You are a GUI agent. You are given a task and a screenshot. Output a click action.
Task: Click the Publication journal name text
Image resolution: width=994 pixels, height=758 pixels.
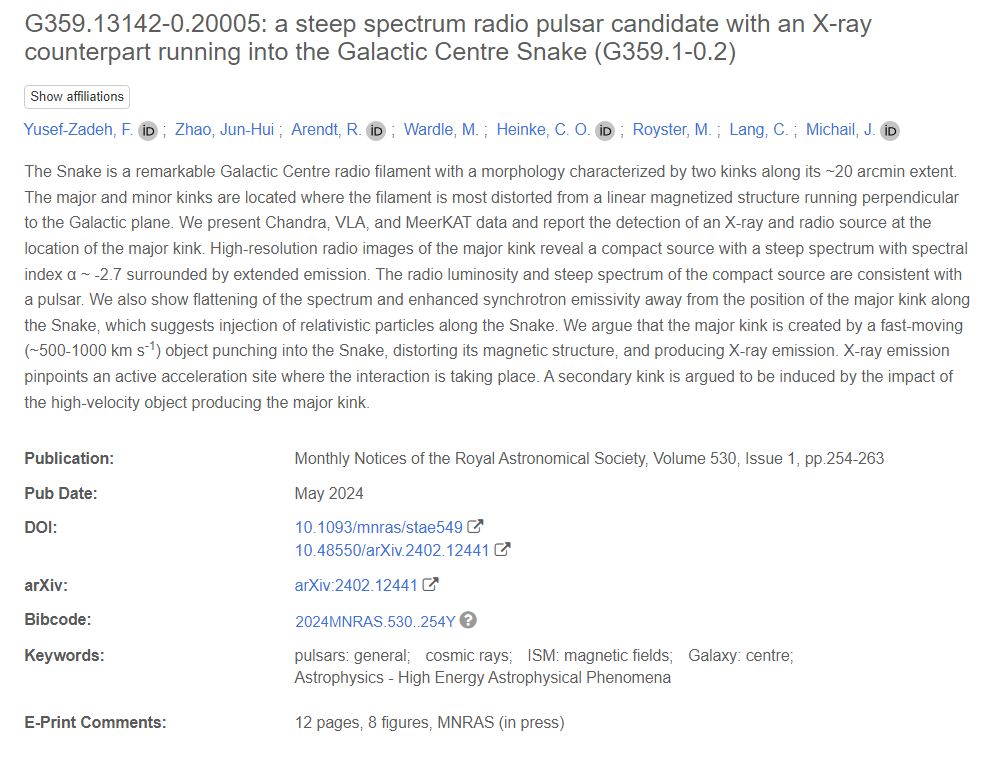click(x=471, y=458)
